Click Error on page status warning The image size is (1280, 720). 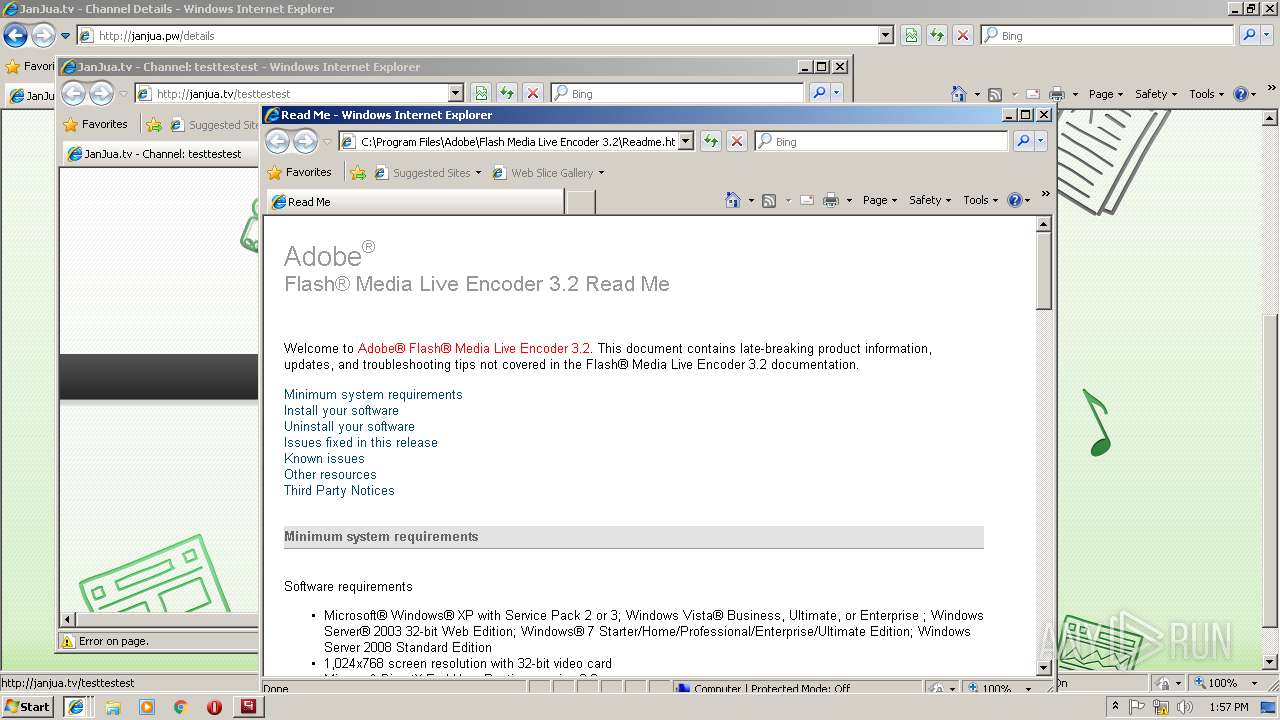105,642
